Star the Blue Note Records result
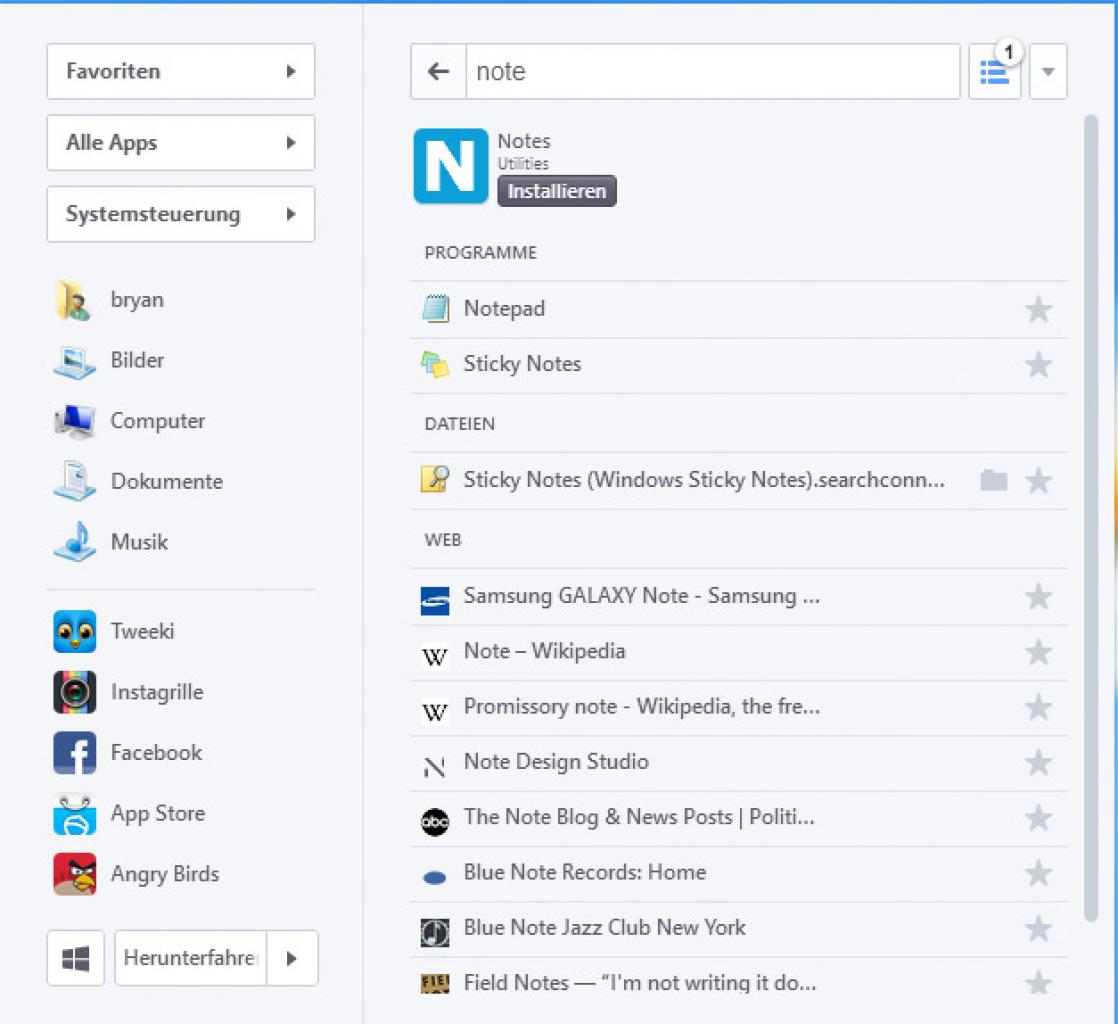 [1038, 874]
